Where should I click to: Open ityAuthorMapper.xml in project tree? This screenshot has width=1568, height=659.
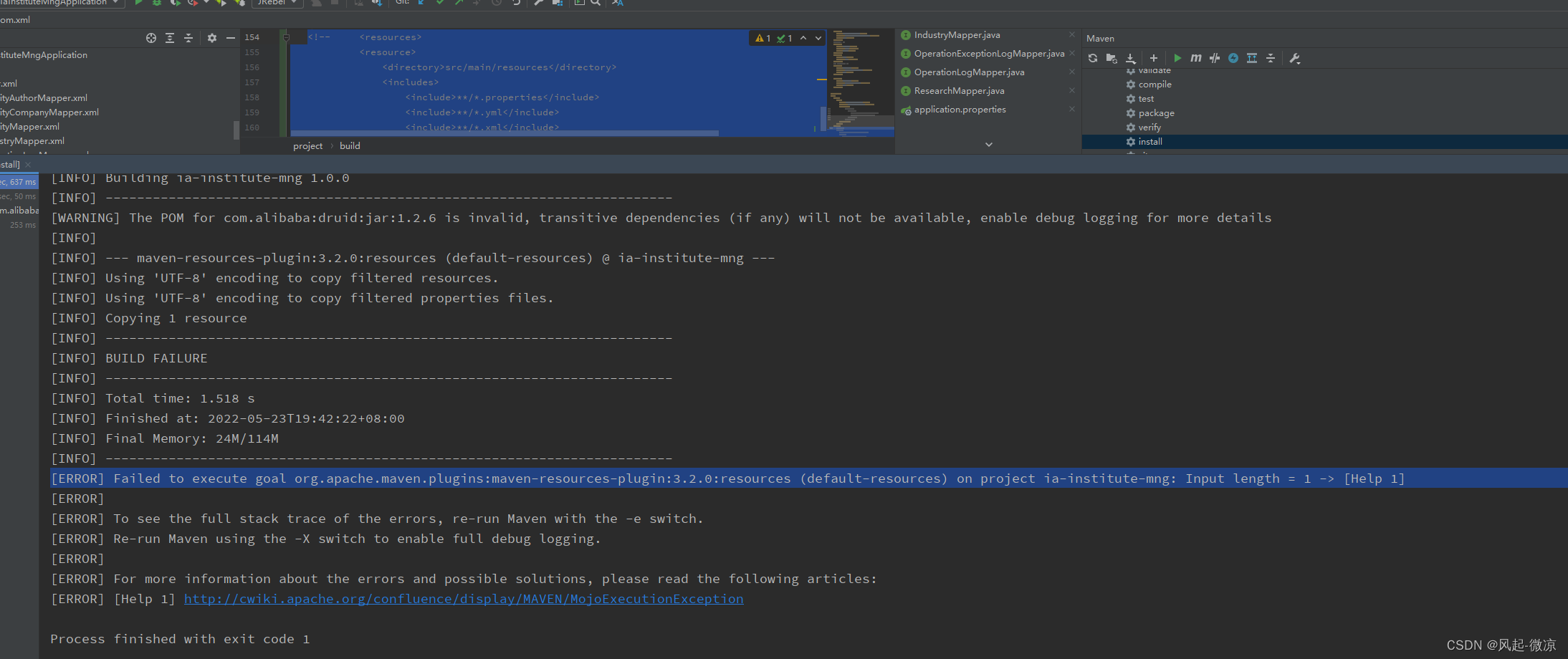coord(44,98)
